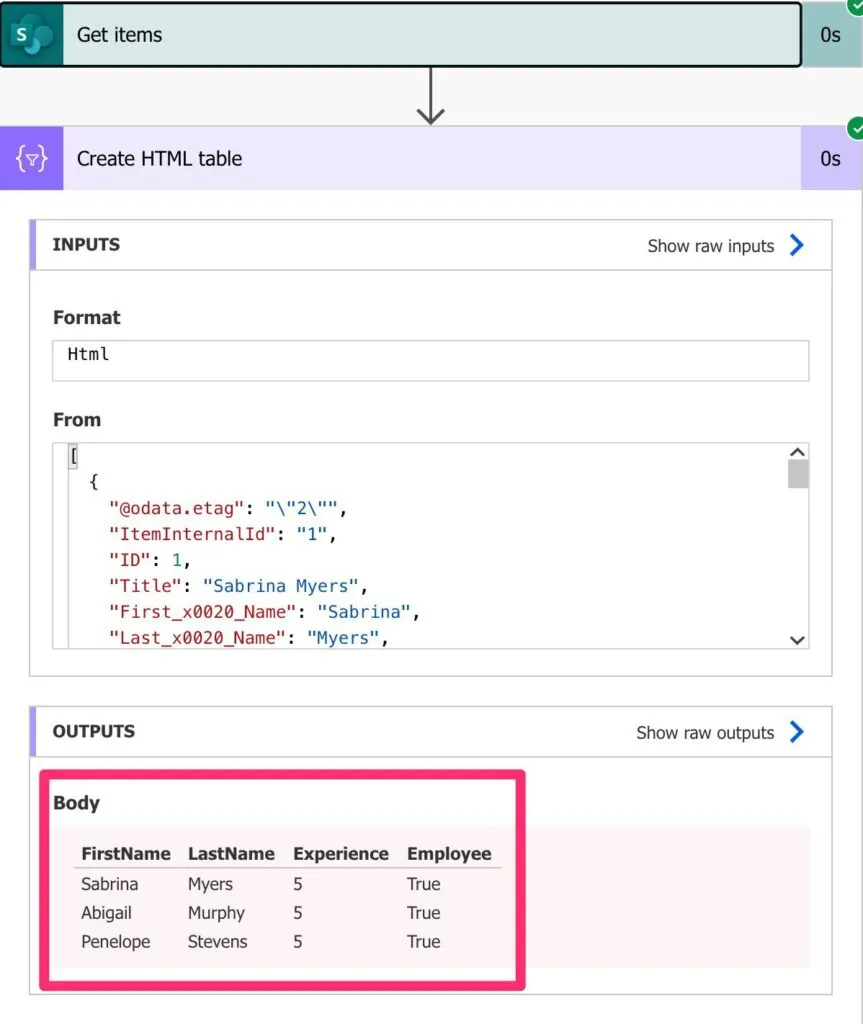Screen dimensions: 863x1024
Task: Click the green success checkmark on Create HTML table
Action: 855,128
